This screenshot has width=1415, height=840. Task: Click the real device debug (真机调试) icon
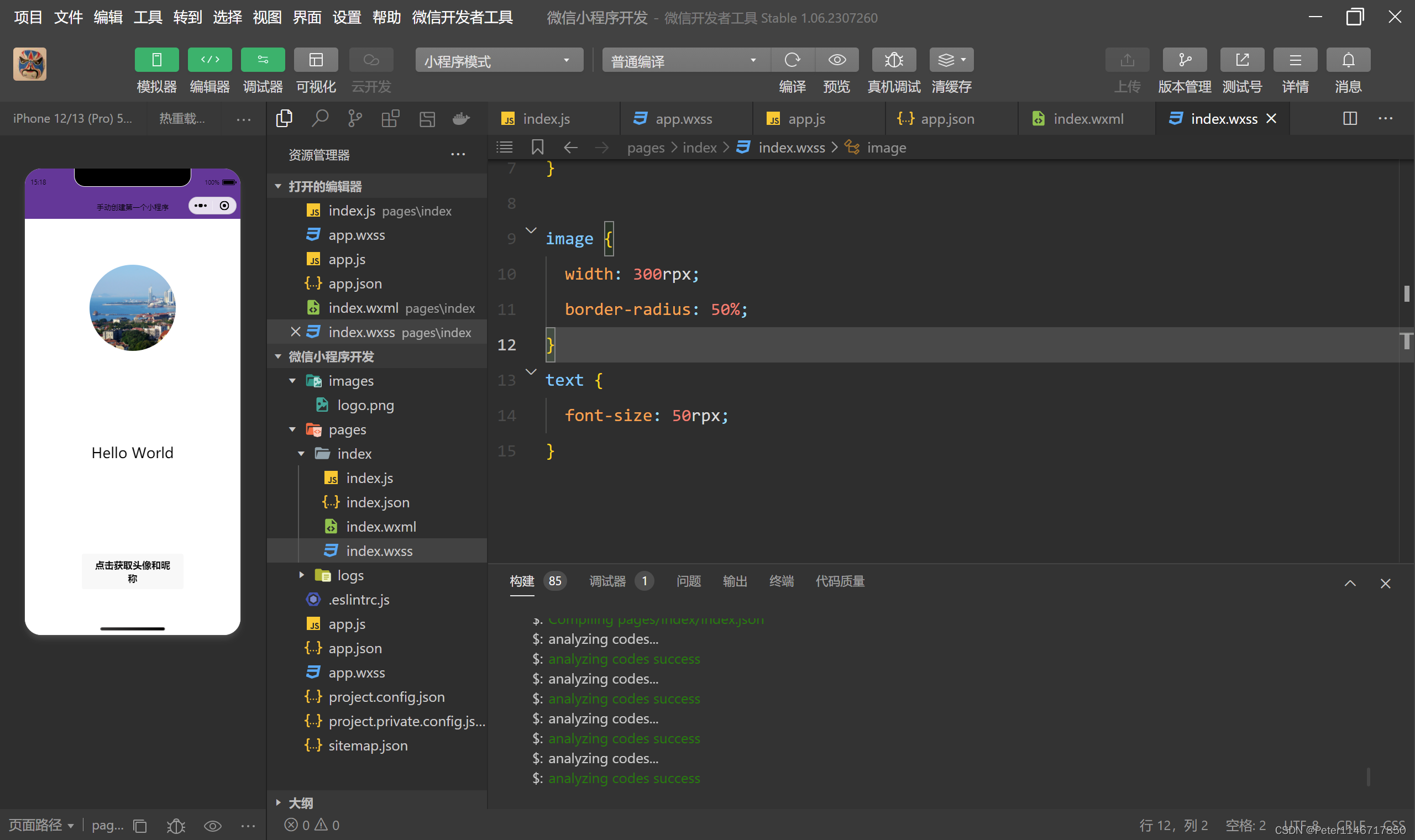coord(894,60)
